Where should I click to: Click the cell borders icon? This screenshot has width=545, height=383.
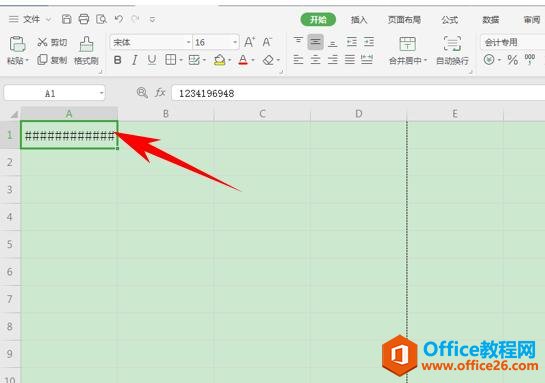pyautogui.click(x=170, y=60)
